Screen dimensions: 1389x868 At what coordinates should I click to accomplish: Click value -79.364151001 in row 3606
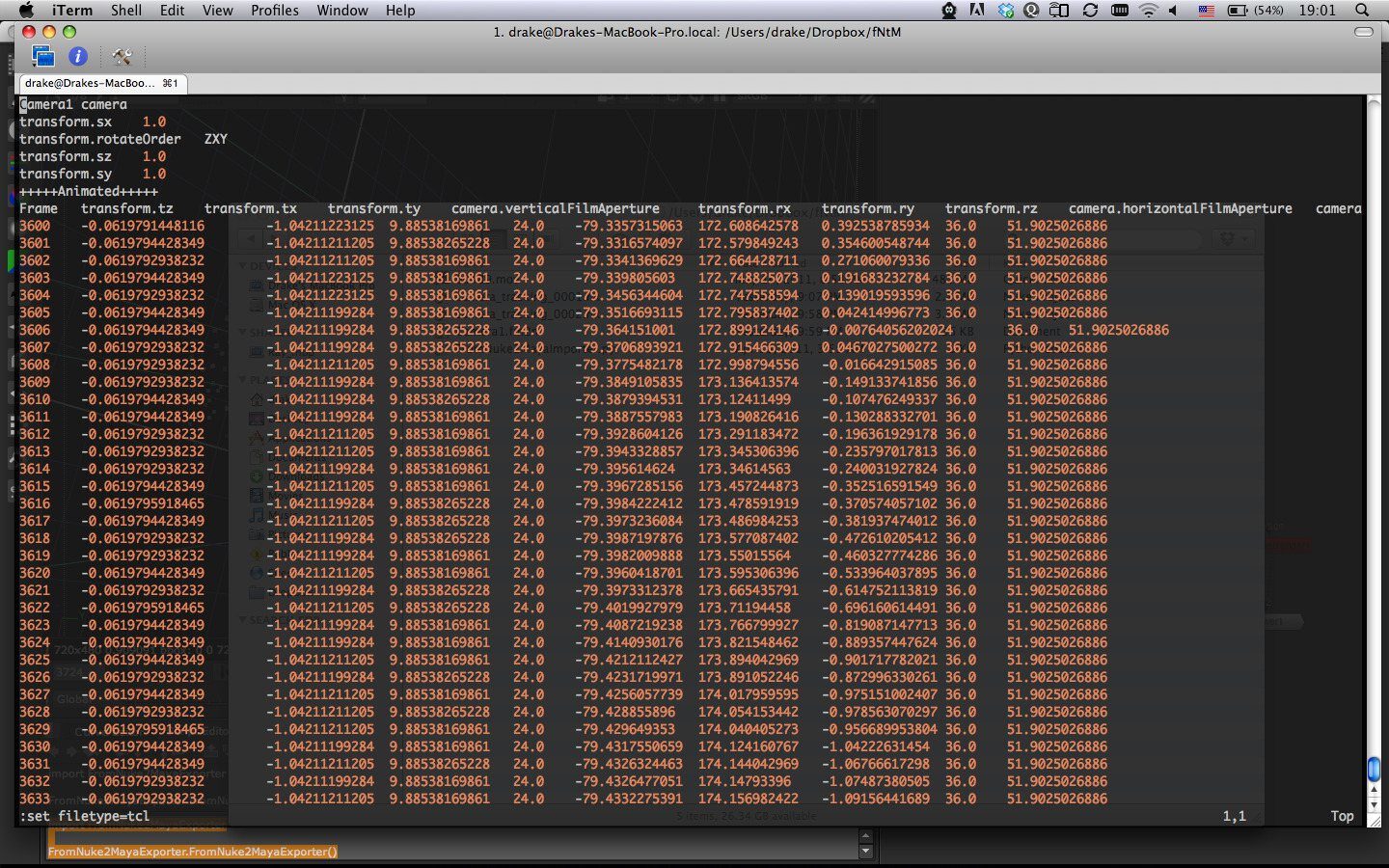pyautogui.click(x=625, y=330)
